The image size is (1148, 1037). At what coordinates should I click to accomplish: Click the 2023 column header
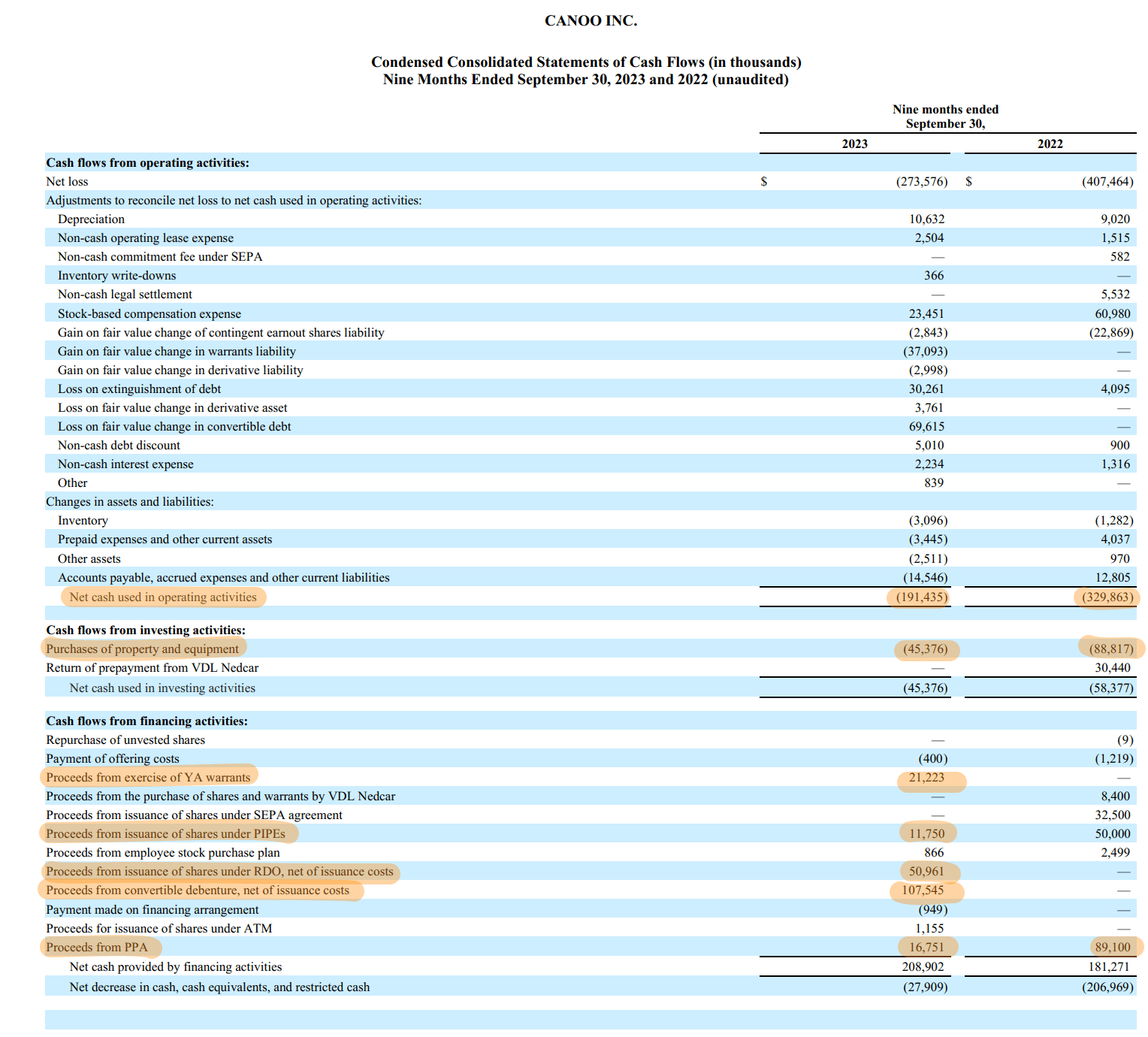(x=854, y=144)
